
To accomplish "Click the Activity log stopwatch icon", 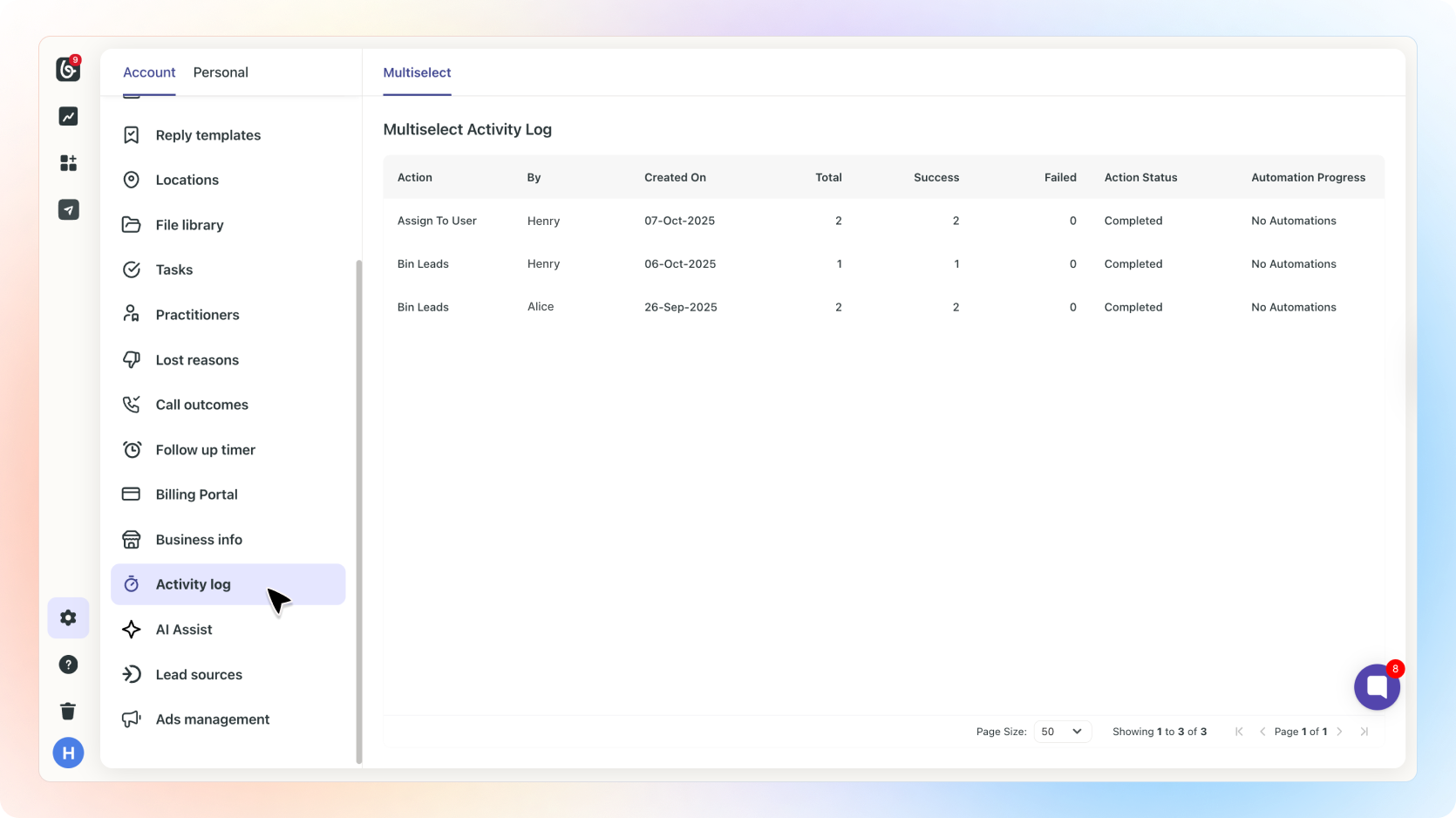I will [x=132, y=584].
